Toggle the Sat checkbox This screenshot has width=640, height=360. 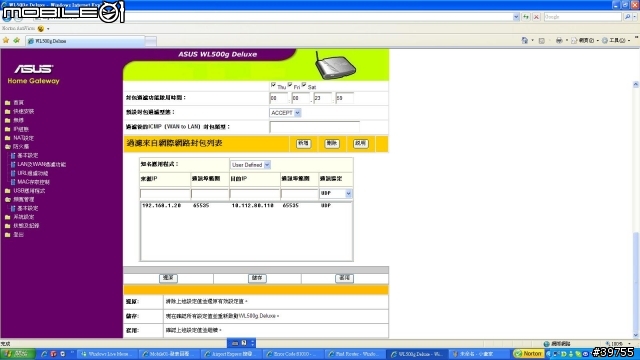304,85
